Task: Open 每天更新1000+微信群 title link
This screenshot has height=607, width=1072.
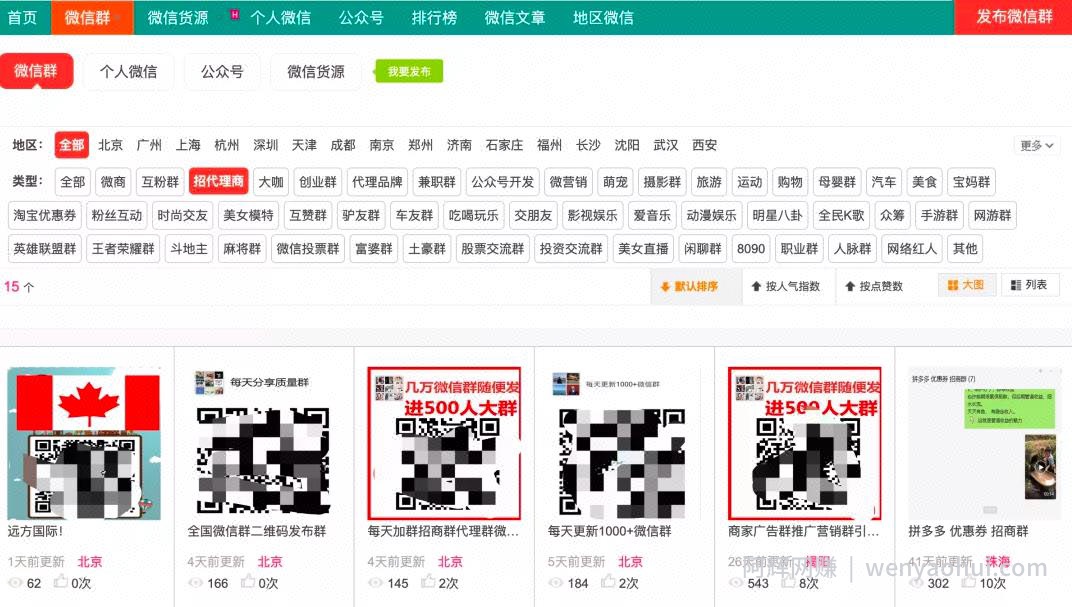Action: click(609, 531)
